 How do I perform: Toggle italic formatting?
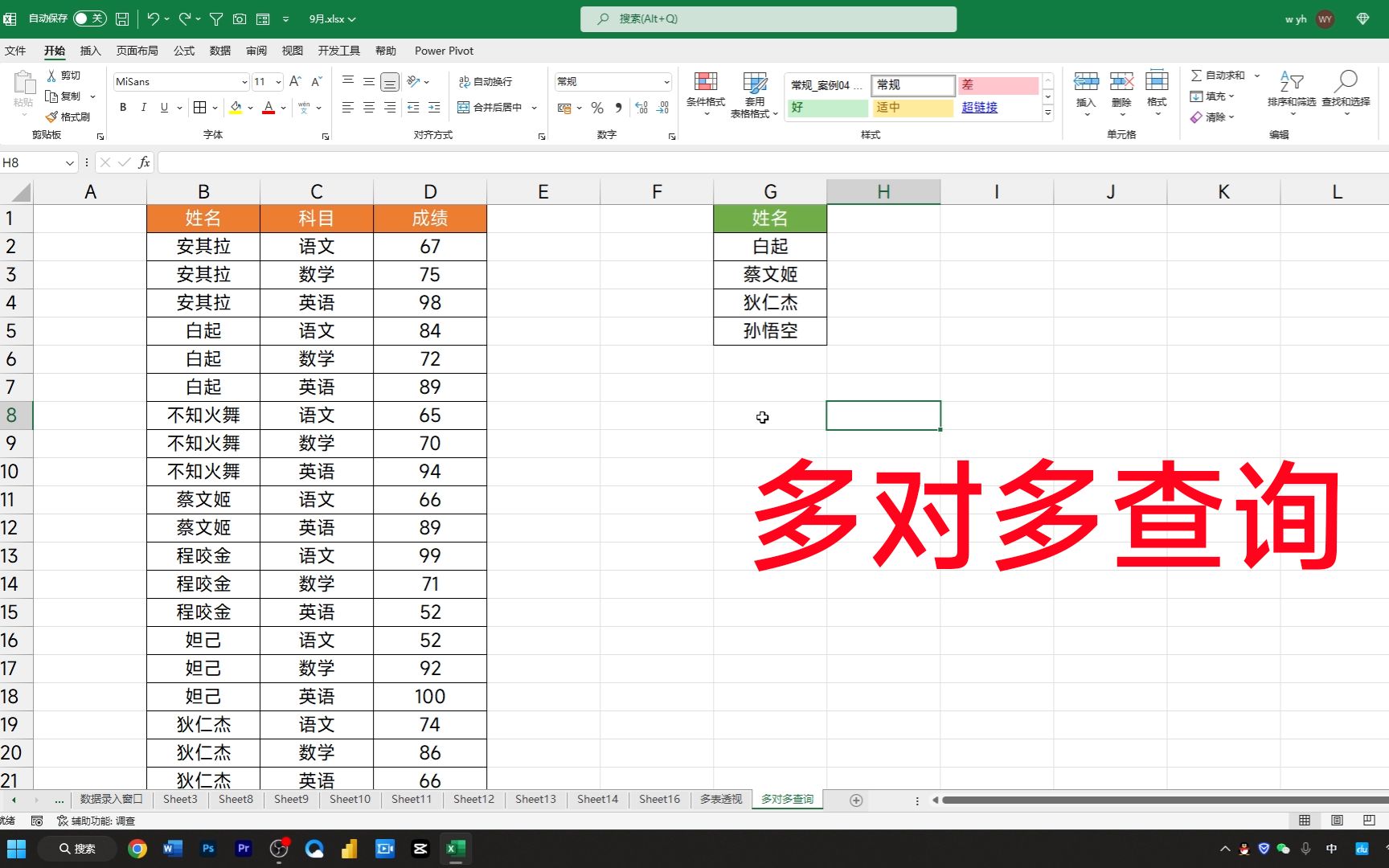142,107
